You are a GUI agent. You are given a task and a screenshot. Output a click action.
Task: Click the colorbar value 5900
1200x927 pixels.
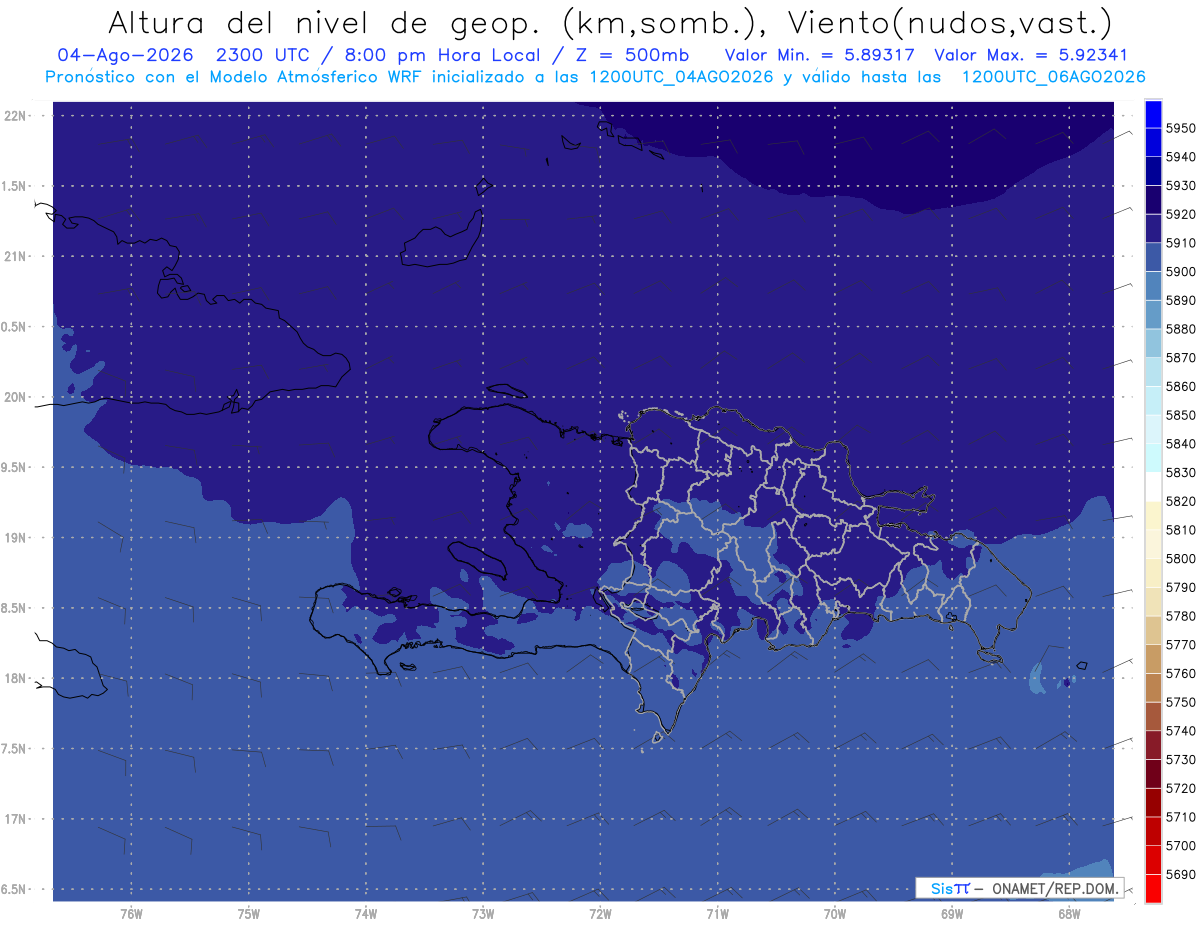[1181, 272]
